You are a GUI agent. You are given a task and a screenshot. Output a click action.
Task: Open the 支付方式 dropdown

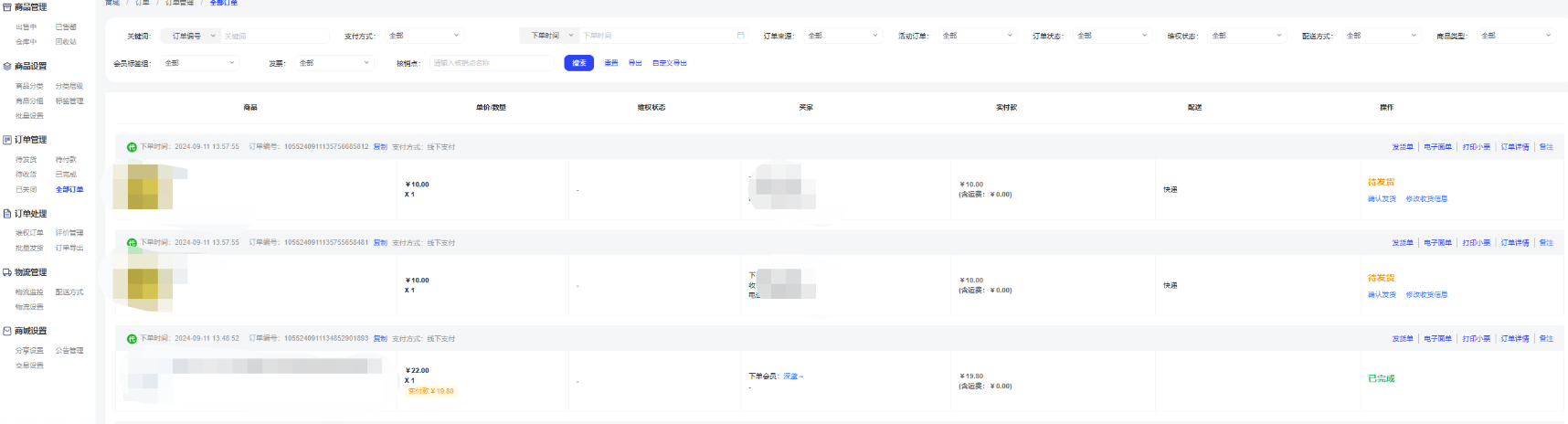pyautogui.click(x=425, y=36)
